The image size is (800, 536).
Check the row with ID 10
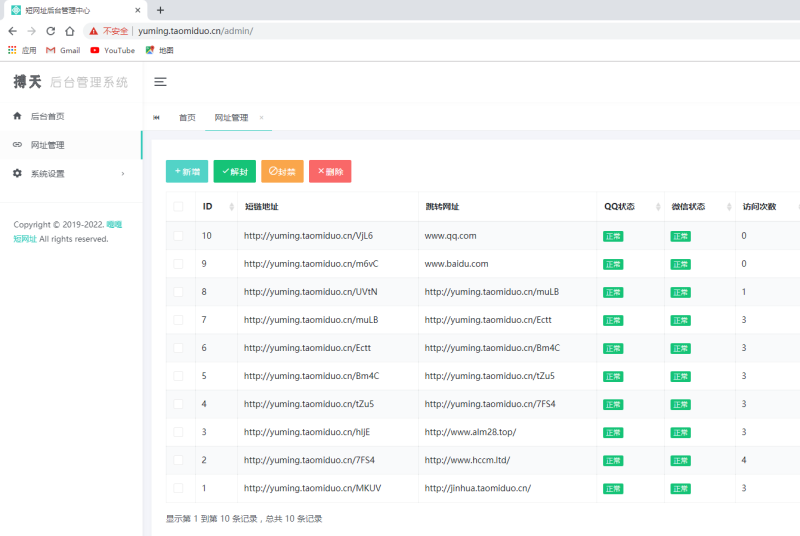point(178,236)
